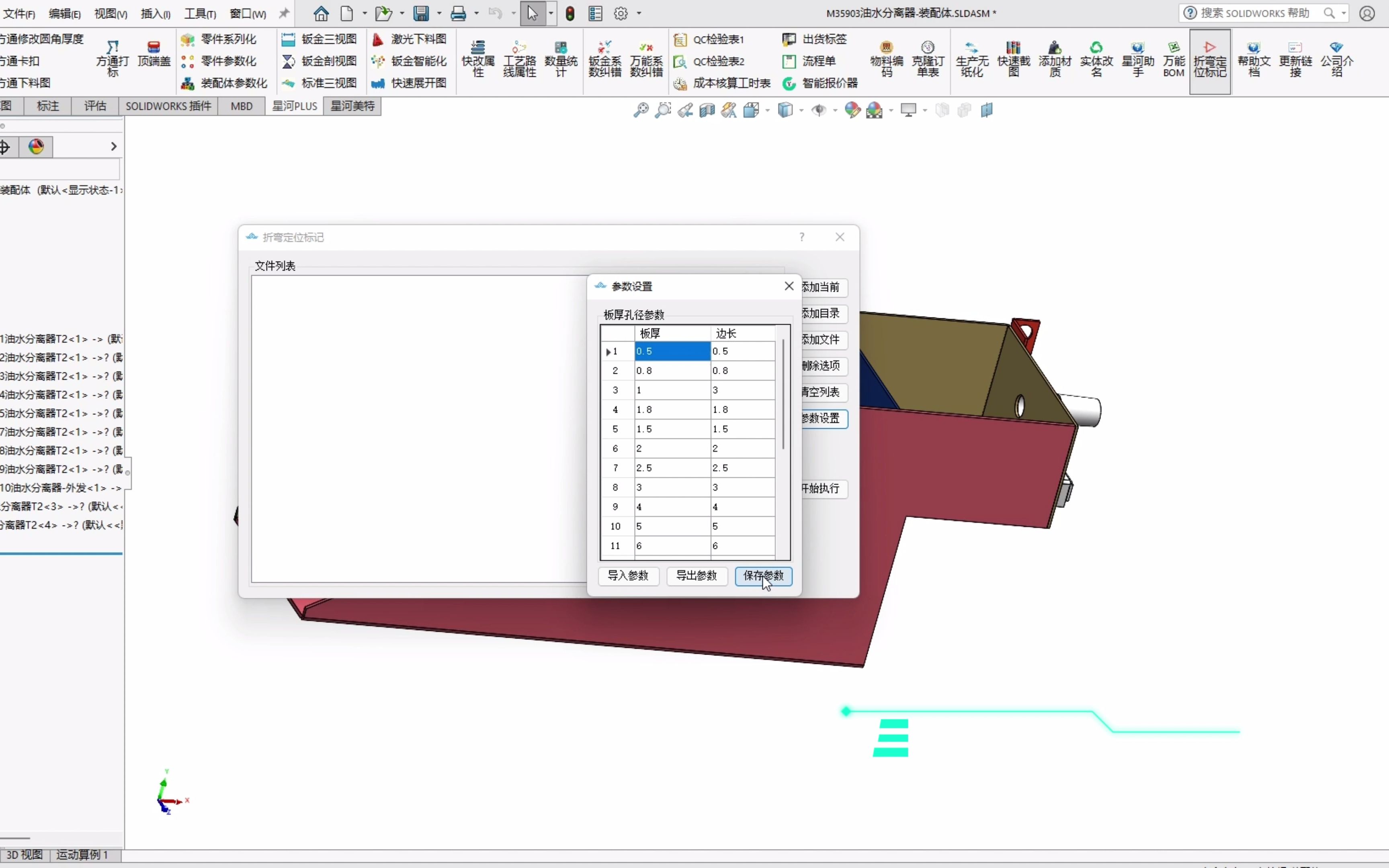Click the rebuild traffic light icon
The height and width of the screenshot is (868, 1389).
570,13
